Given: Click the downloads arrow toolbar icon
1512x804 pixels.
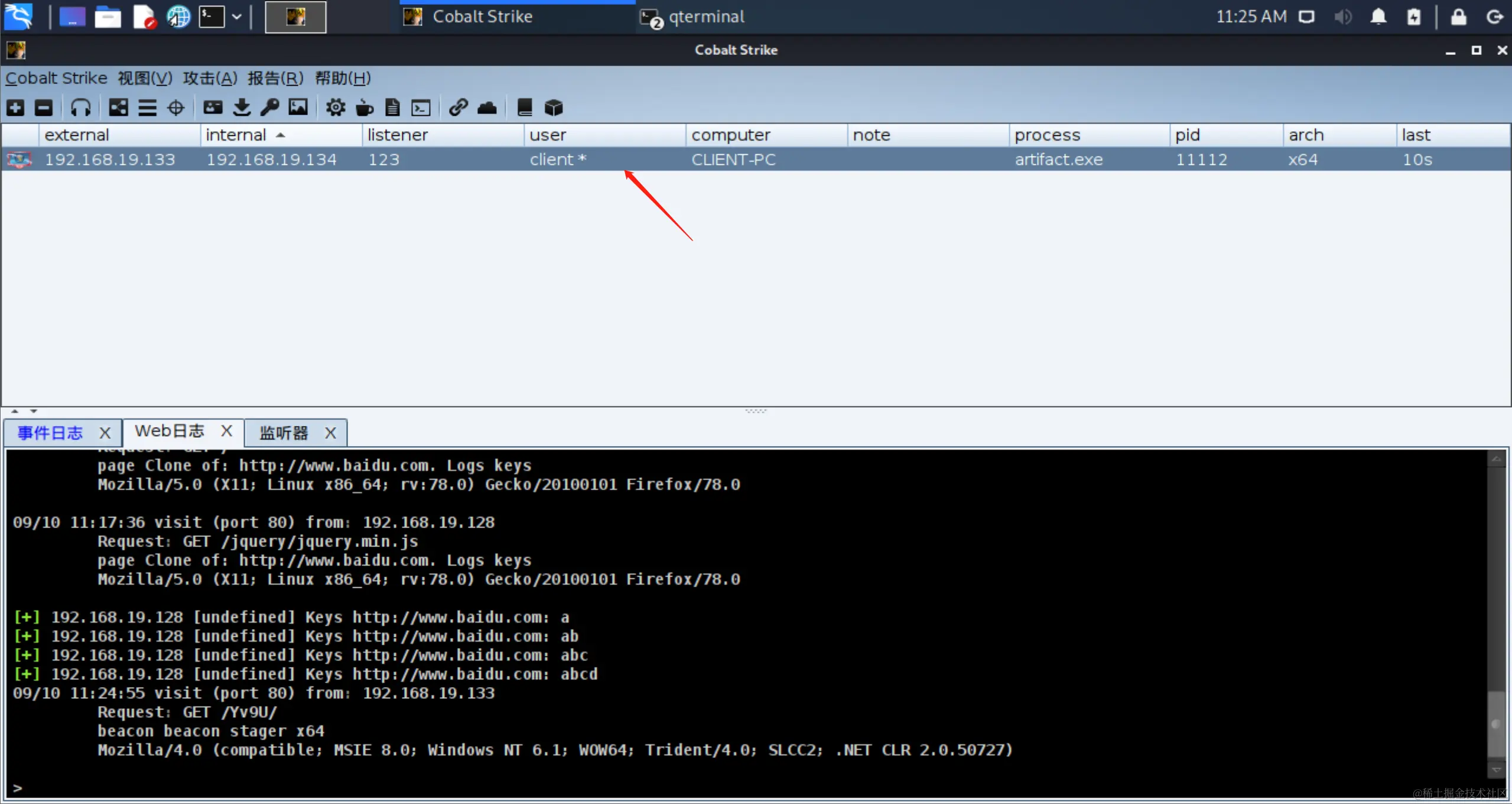Looking at the screenshot, I should pos(241,108).
